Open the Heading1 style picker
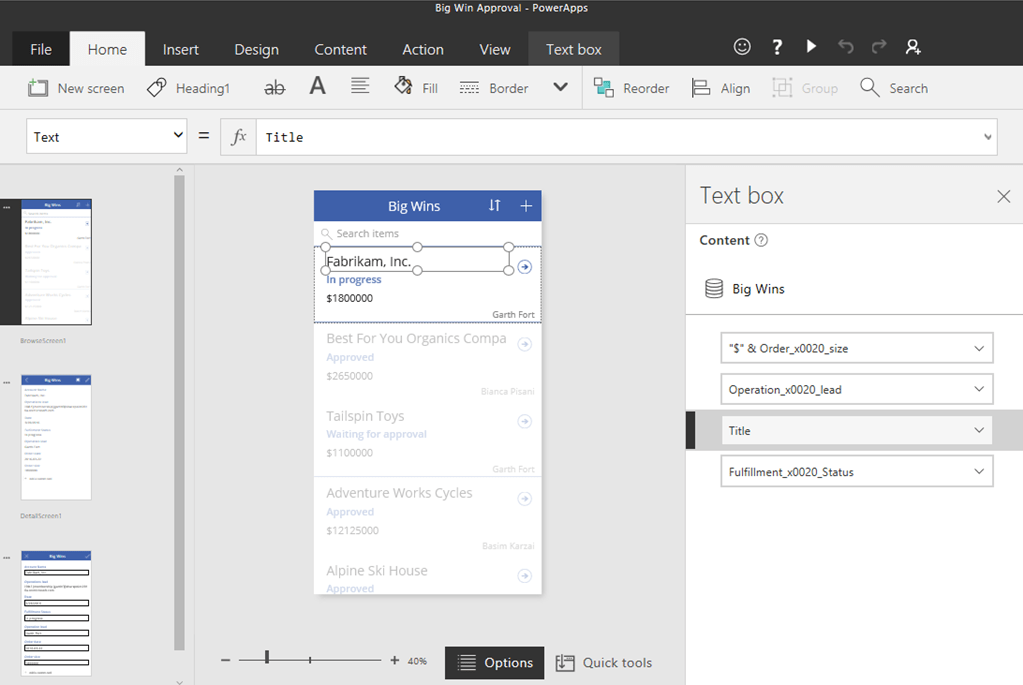The width and height of the screenshot is (1023, 685). point(189,88)
